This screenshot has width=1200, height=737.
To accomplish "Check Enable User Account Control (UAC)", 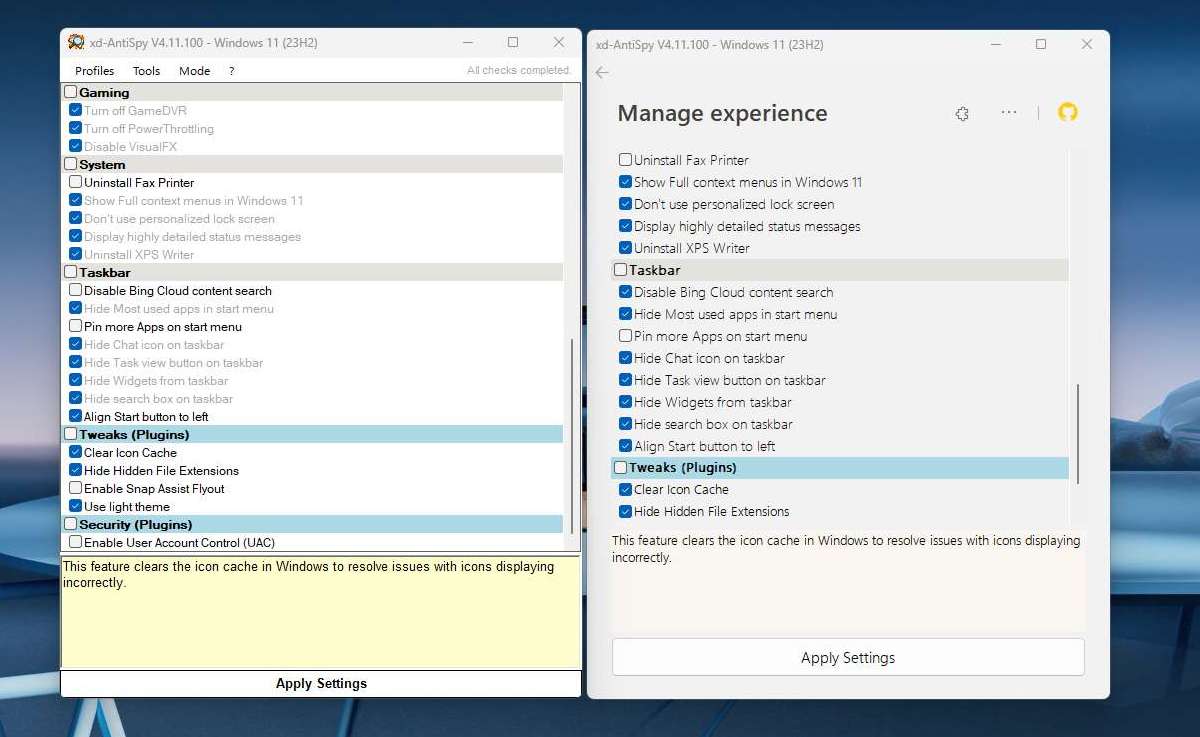I will click(x=76, y=542).
